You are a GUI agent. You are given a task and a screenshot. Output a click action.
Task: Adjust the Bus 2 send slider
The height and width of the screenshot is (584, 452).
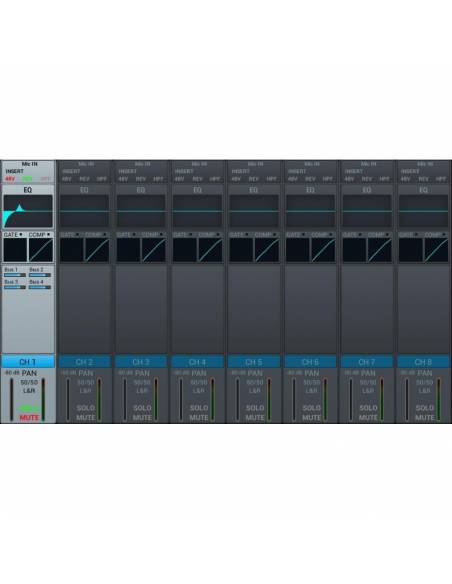[40, 275]
